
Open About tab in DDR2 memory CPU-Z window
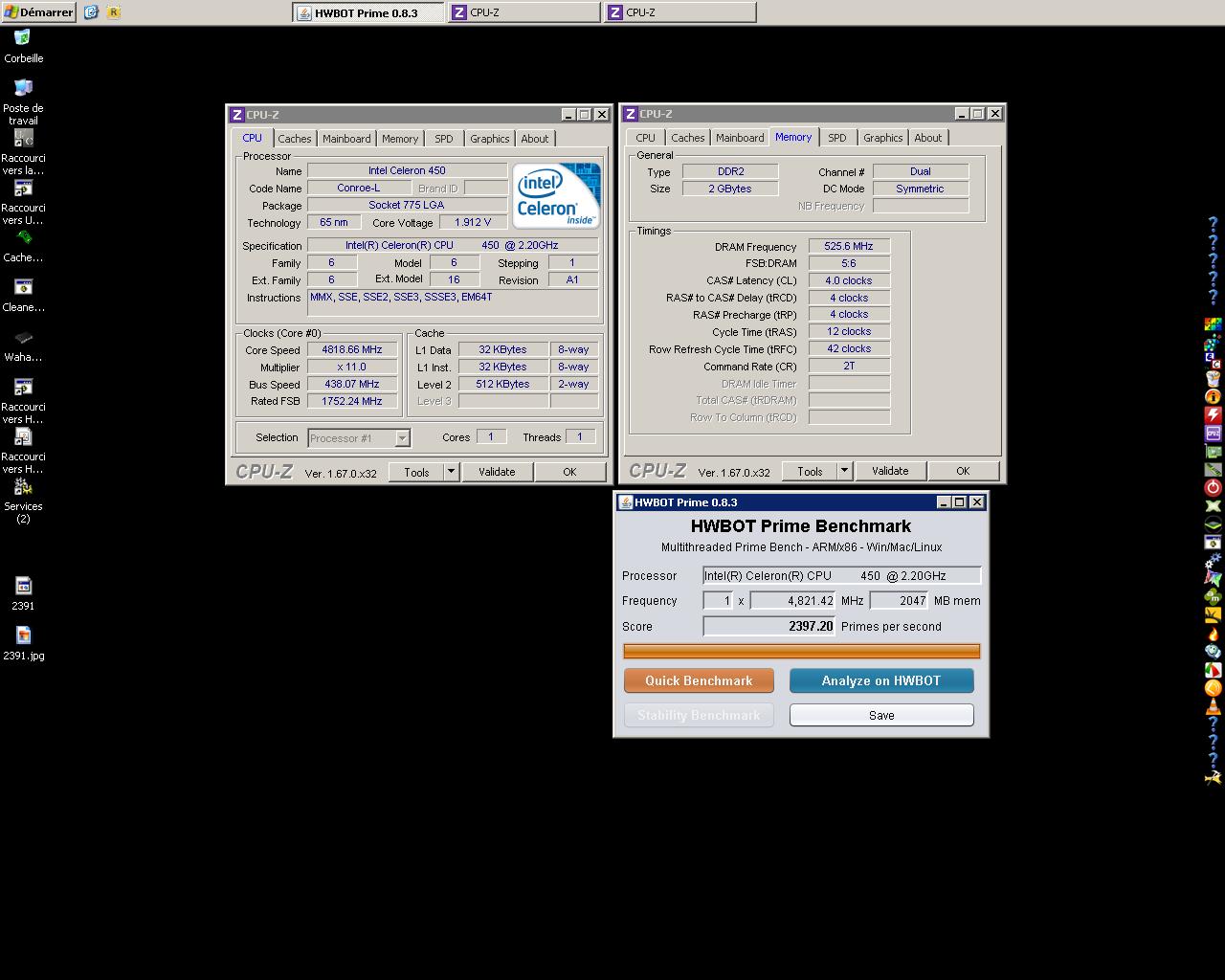click(928, 138)
